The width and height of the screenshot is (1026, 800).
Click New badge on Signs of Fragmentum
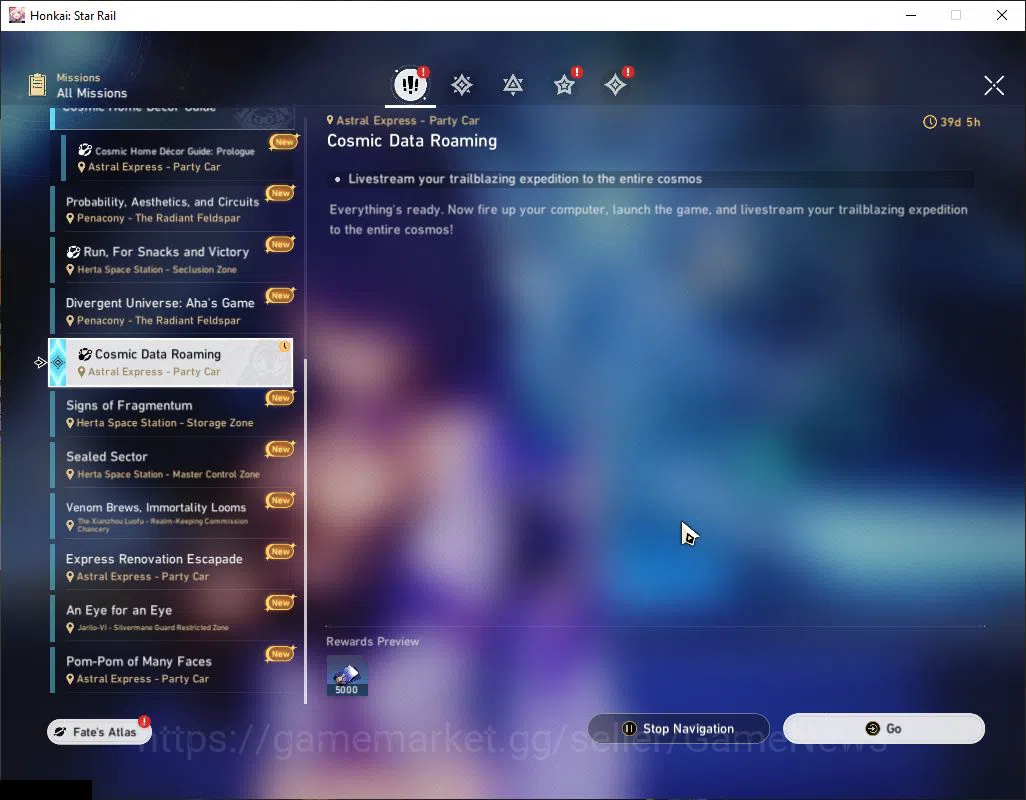coord(281,398)
